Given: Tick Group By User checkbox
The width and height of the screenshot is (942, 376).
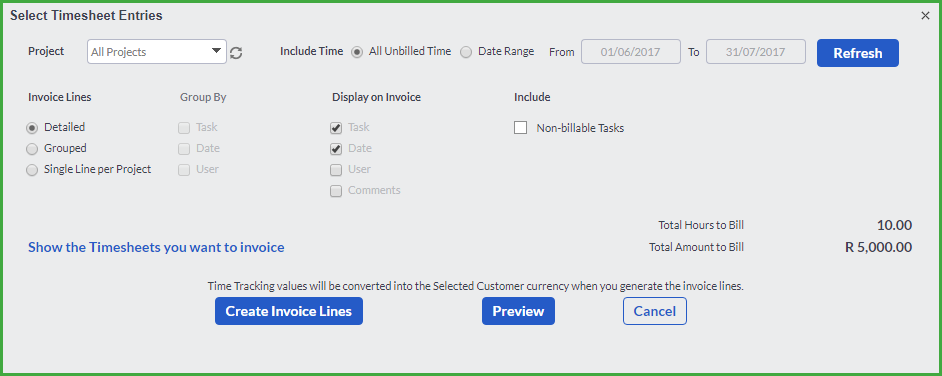Looking at the screenshot, I should (x=184, y=170).
